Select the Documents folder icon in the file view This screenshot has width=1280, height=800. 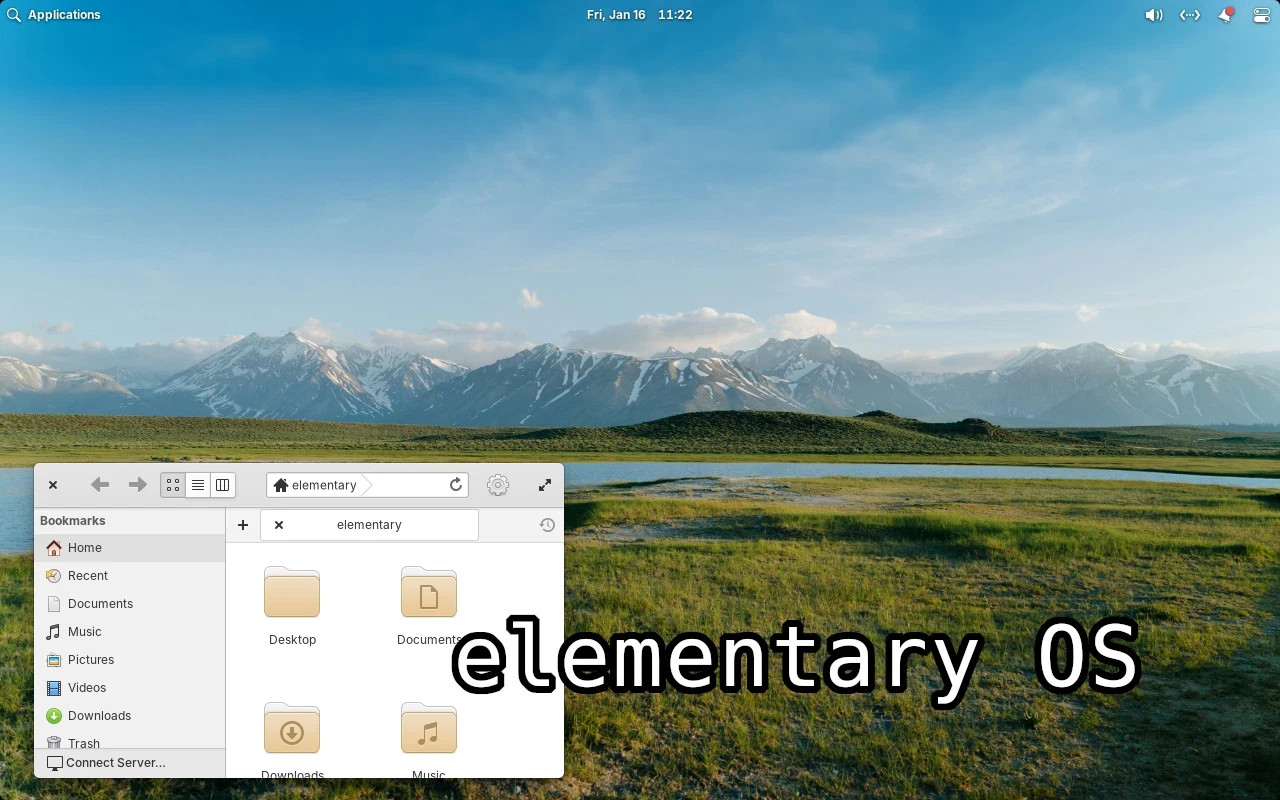429,593
